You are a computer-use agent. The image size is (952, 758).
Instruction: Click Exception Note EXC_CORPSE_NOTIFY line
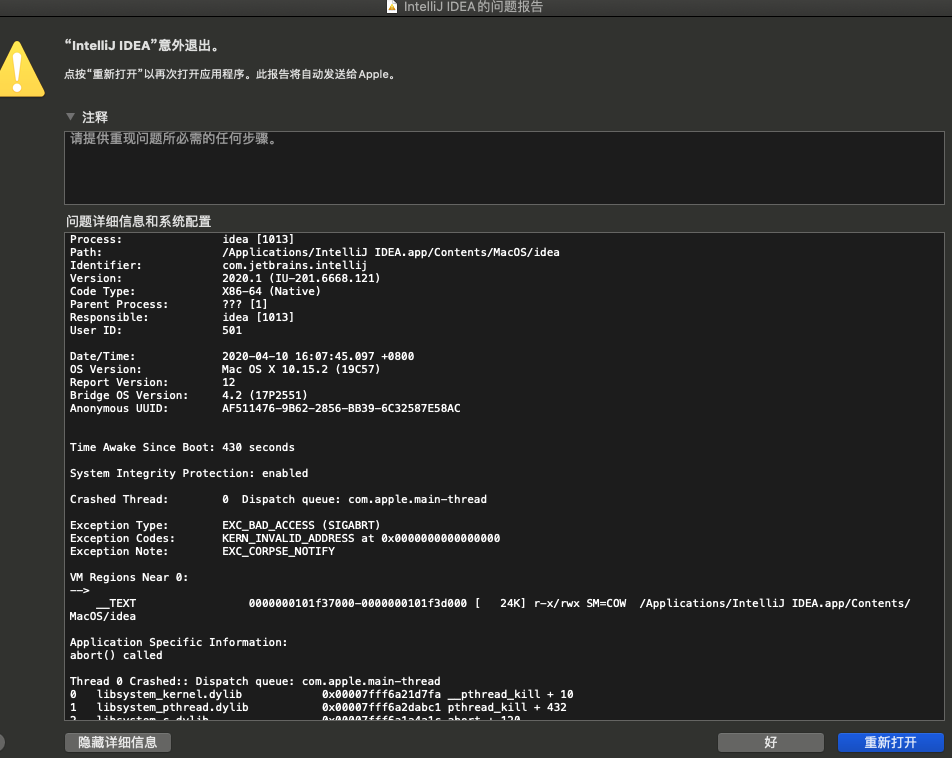coord(202,551)
